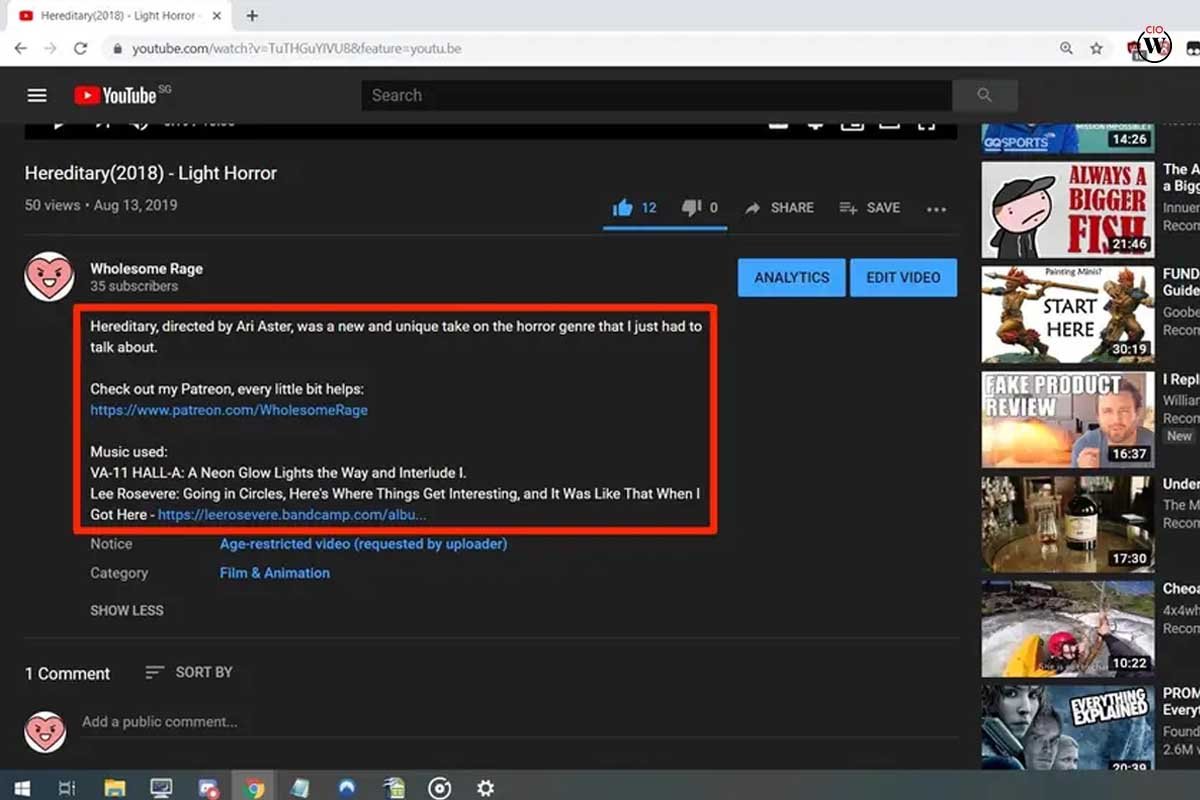This screenshot has height=800, width=1200.
Task: Share the Hereditary video
Action: 779,208
